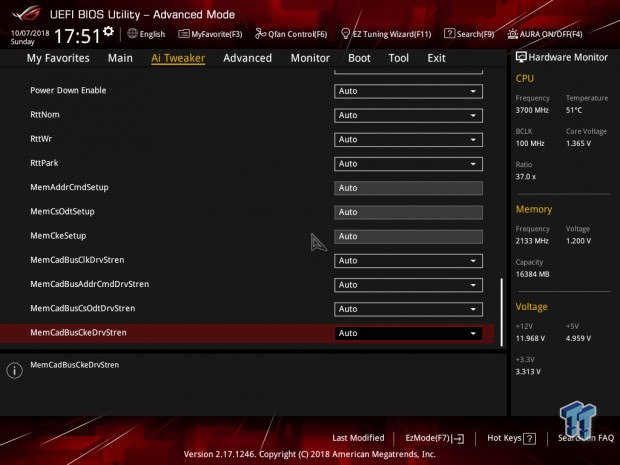Select the Ai Tweaker tab
620x465 pixels.
pos(178,58)
